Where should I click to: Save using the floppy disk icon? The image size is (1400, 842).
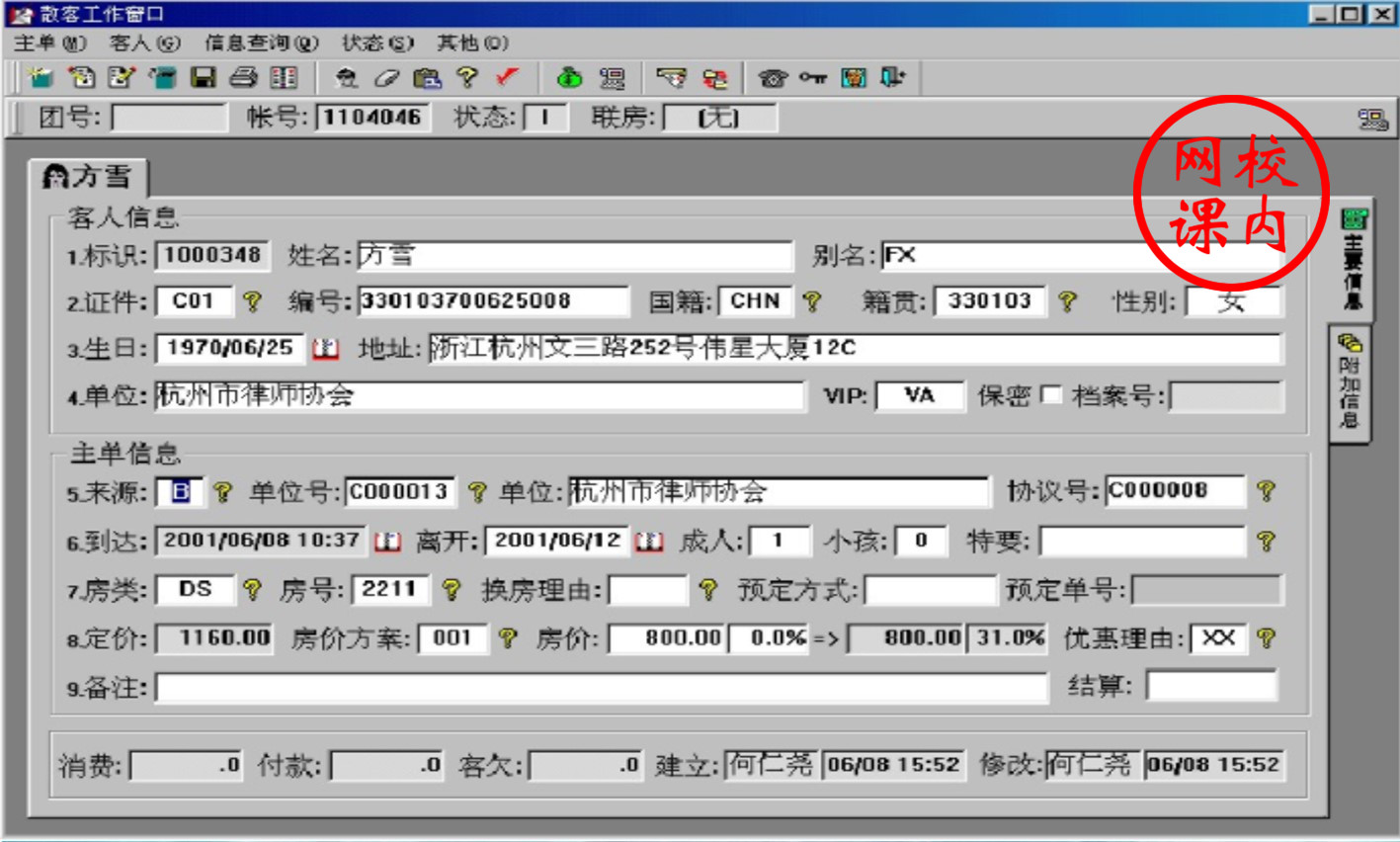[x=203, y=77]
